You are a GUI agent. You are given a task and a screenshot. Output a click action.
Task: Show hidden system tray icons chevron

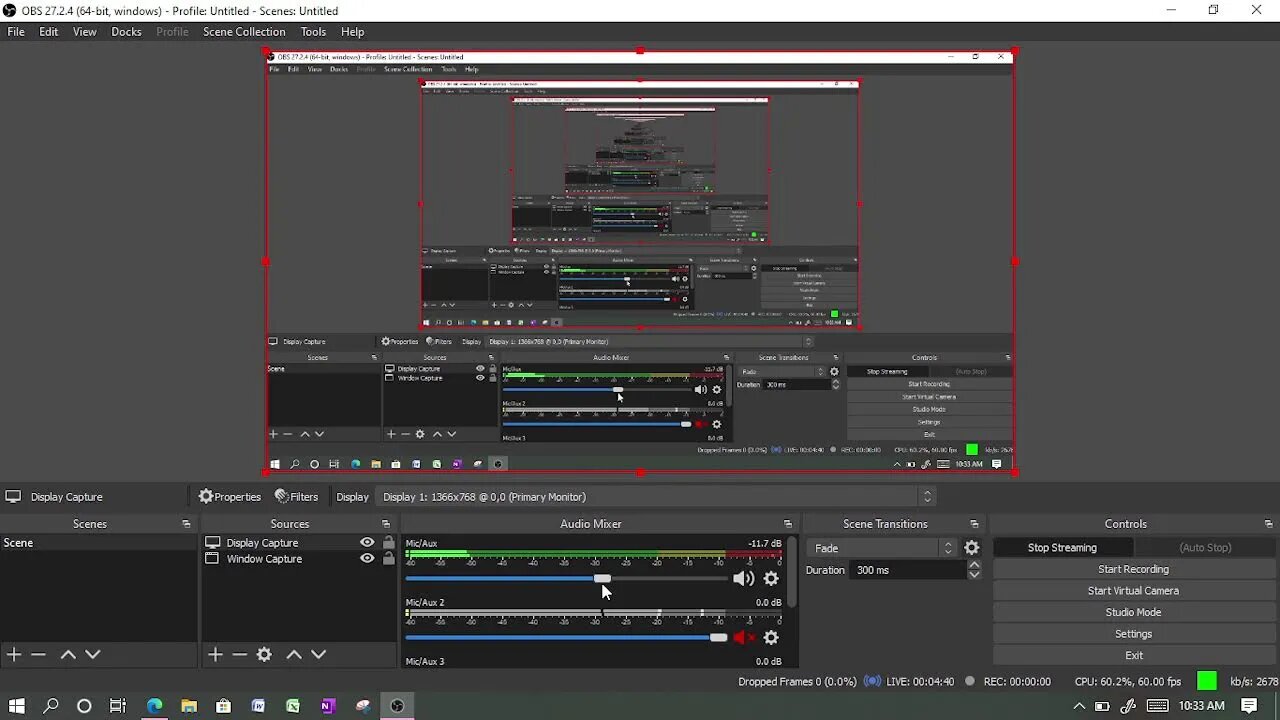click(1079, 706)
